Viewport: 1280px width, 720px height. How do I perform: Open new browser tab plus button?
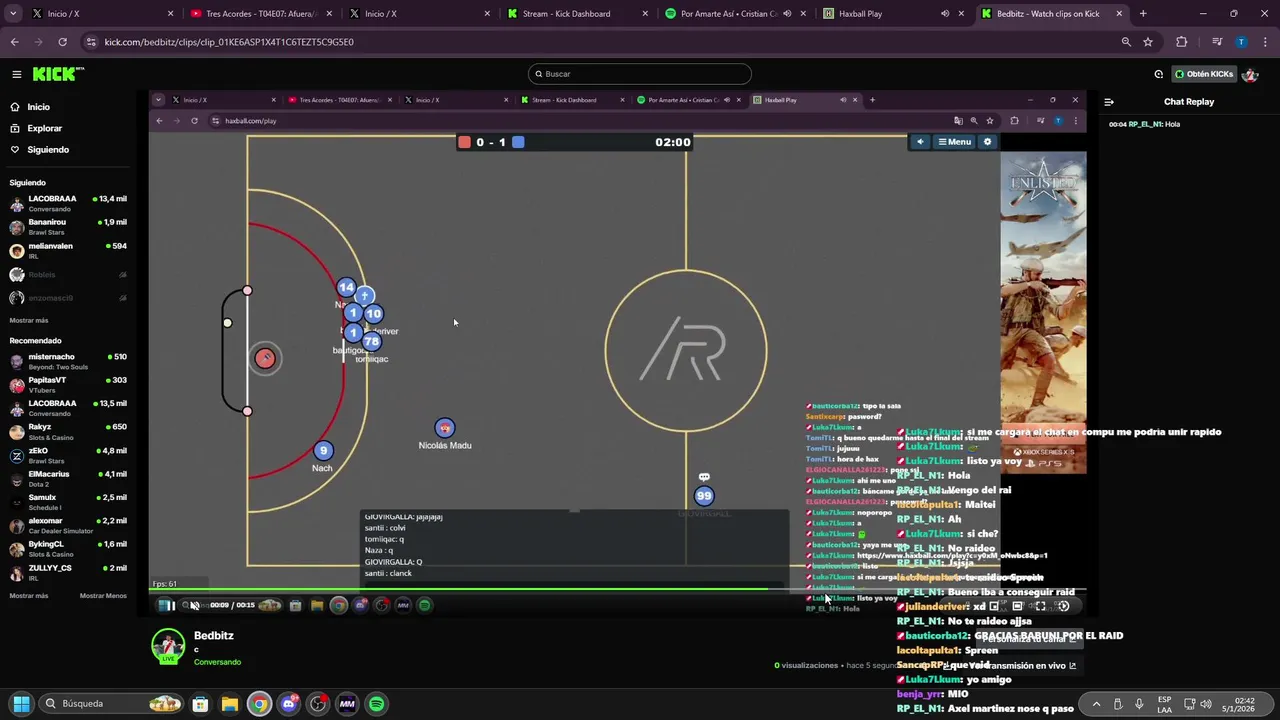(1143, 14)
